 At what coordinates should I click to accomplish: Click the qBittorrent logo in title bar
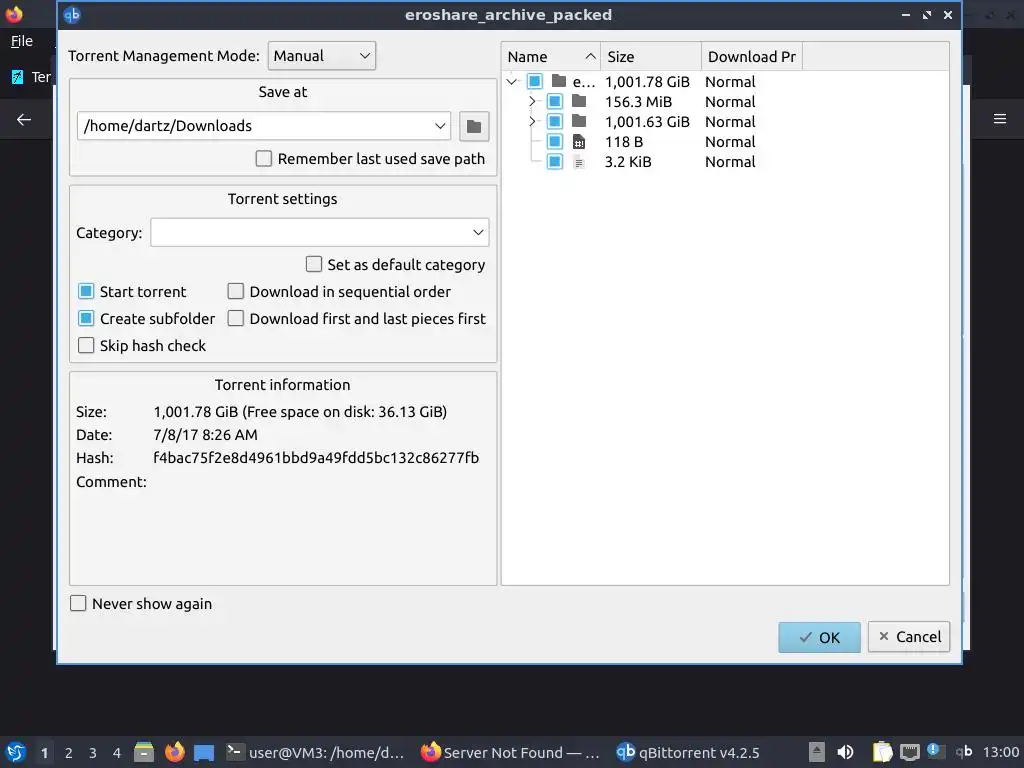pyautogui.click(x=72, y=14)
